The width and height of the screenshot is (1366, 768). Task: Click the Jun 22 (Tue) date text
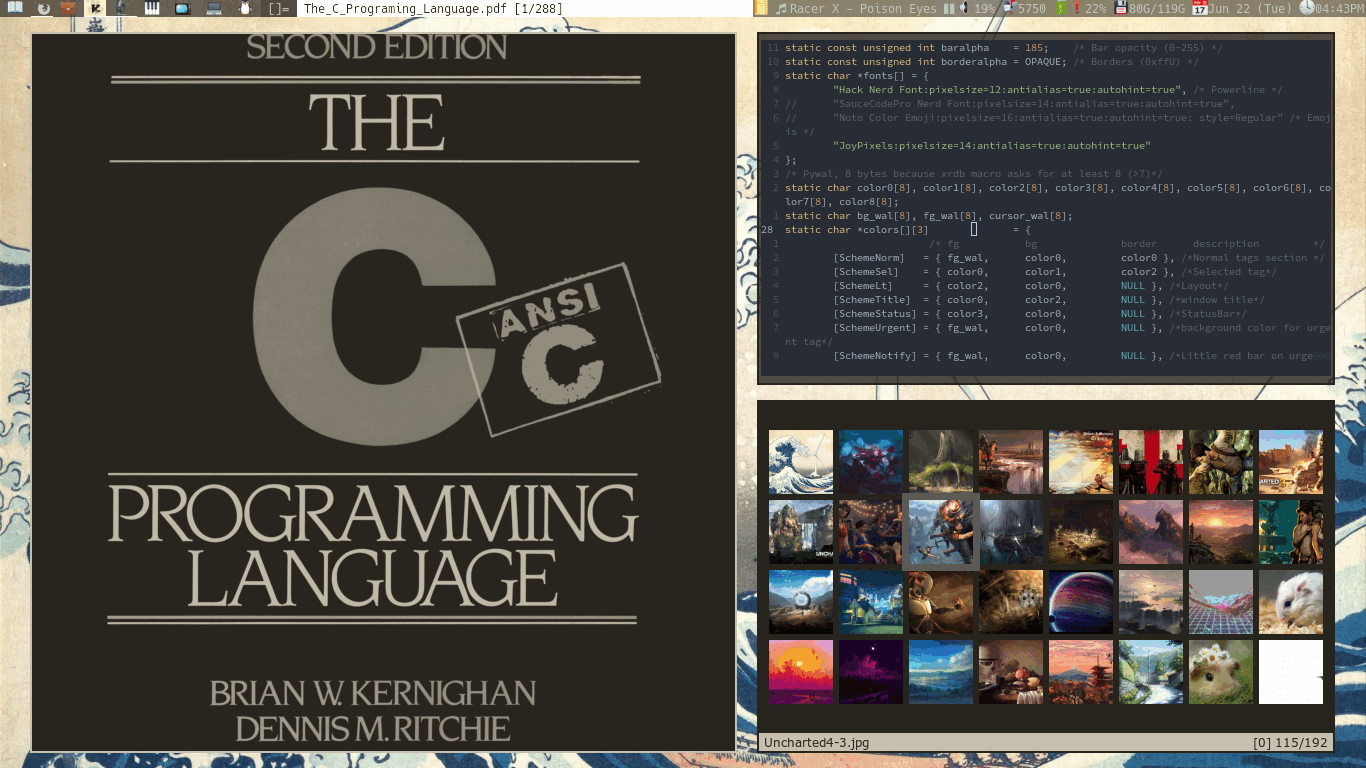click(1250, 8)
